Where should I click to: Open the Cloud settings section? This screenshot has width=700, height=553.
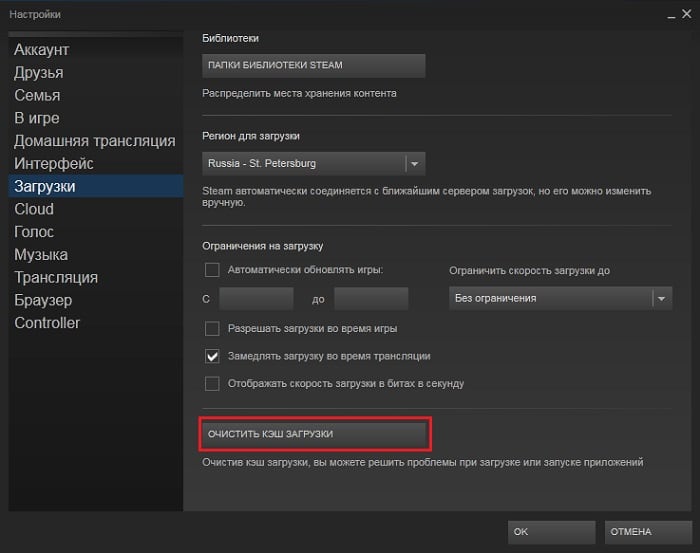pos(34,209)
